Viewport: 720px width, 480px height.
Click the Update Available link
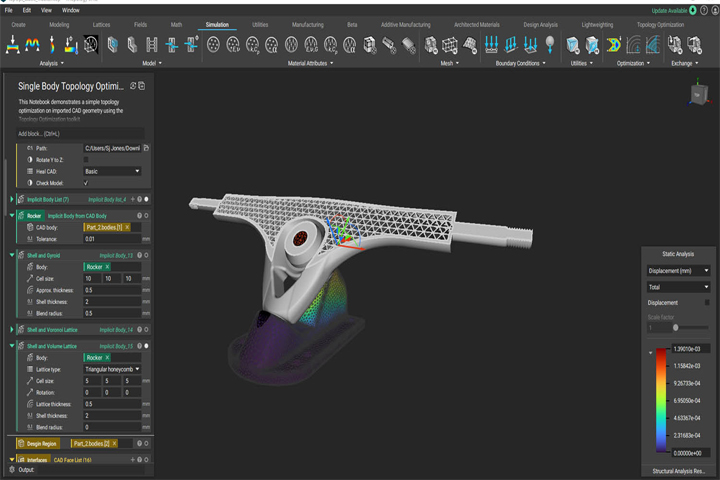(x=669, y=11)
